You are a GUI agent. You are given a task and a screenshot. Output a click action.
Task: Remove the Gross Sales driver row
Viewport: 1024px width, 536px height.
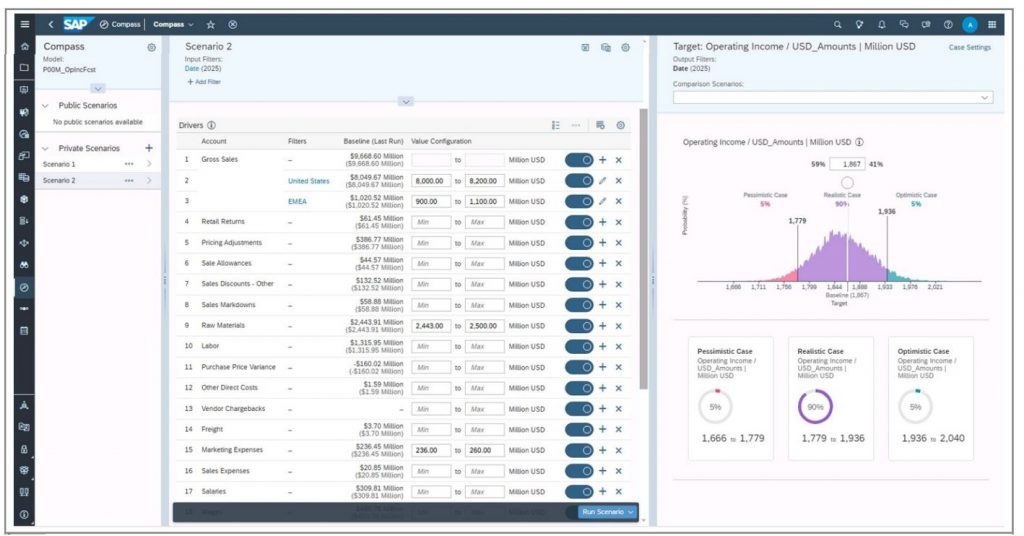pyautogui.click(x=618, y=160)
